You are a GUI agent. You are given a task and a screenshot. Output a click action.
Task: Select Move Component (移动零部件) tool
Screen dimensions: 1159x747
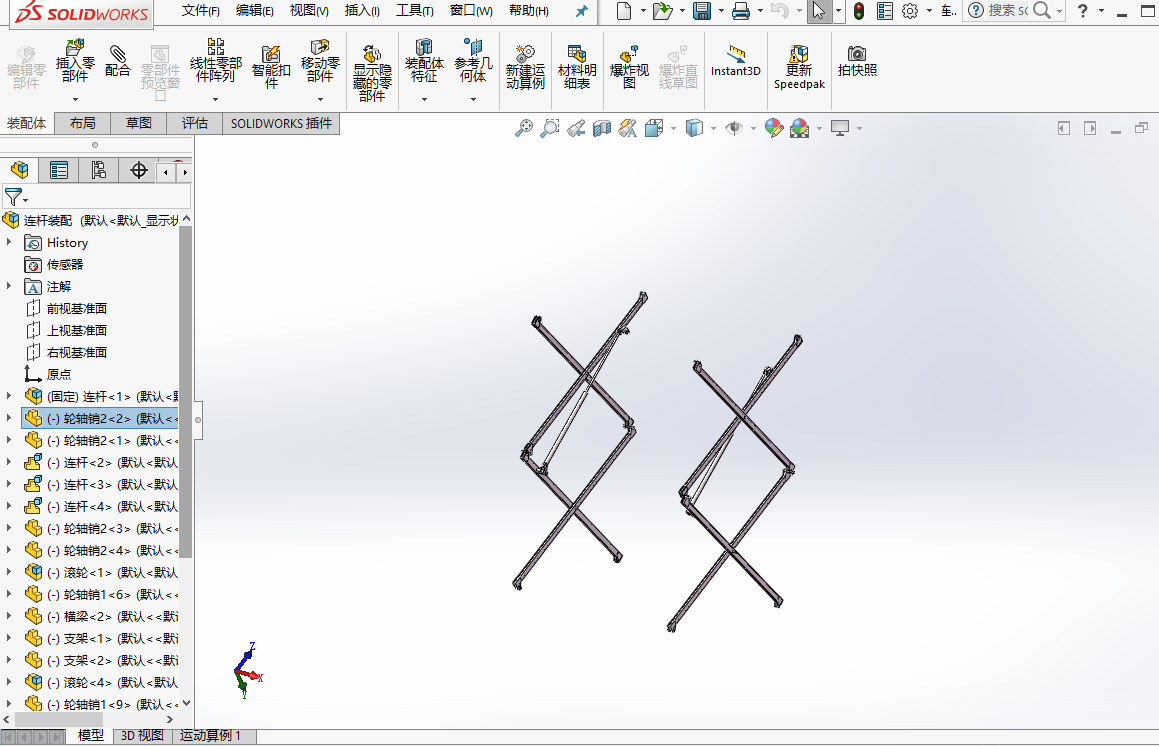(x=320, y=61)
